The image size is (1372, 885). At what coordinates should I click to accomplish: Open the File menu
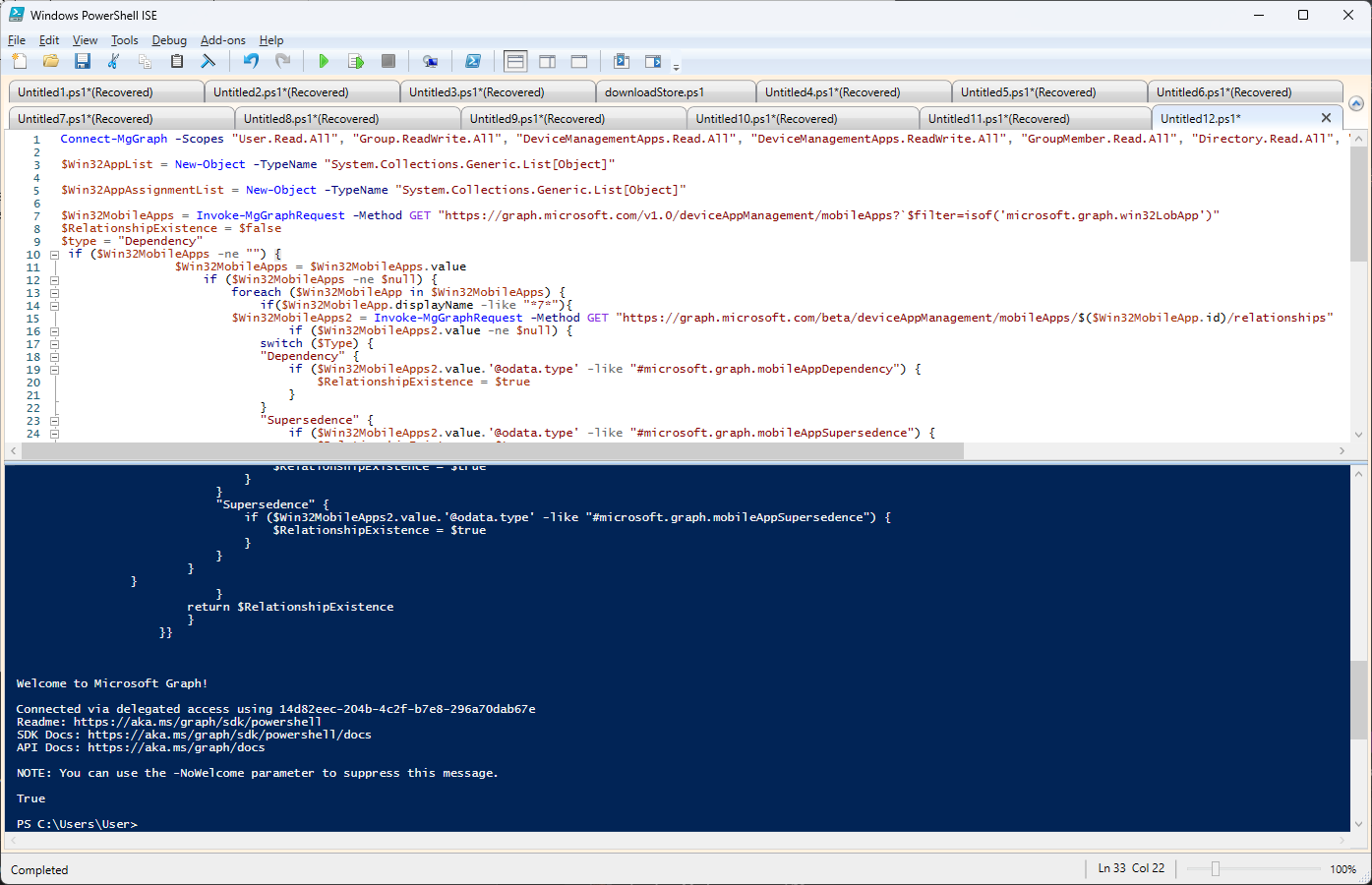tap(17, 40)
